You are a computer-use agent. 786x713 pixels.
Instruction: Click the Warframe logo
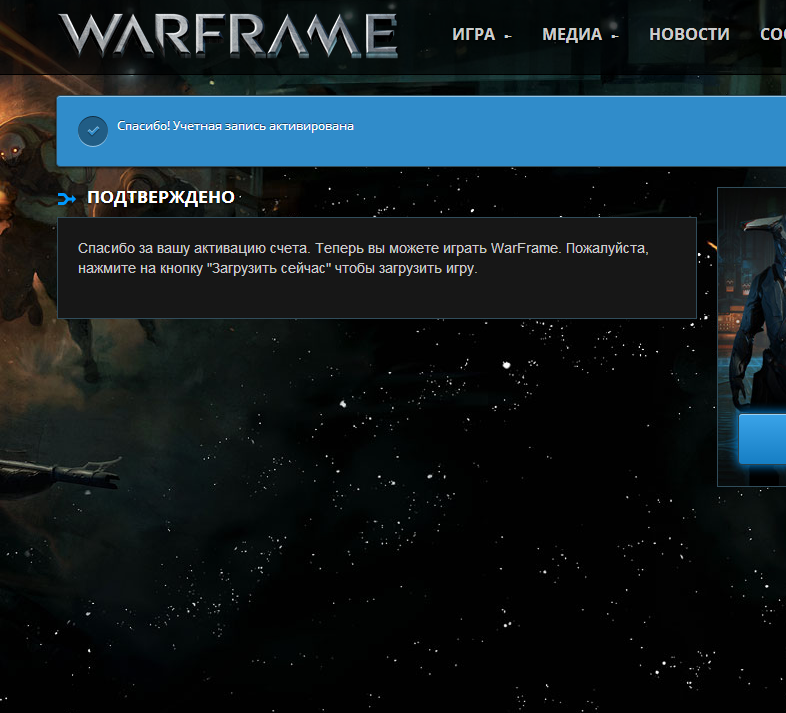click(x=228, y=35)
